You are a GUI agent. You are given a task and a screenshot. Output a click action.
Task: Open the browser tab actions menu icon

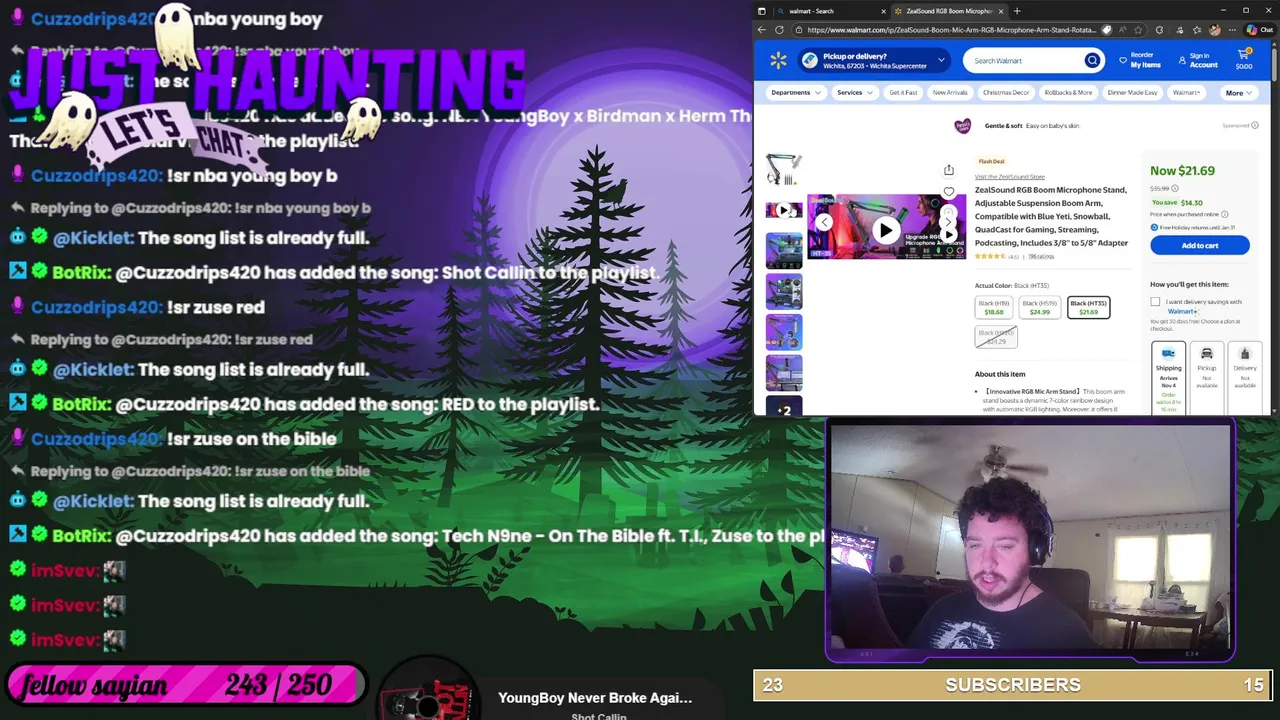[x=762, y=11]
